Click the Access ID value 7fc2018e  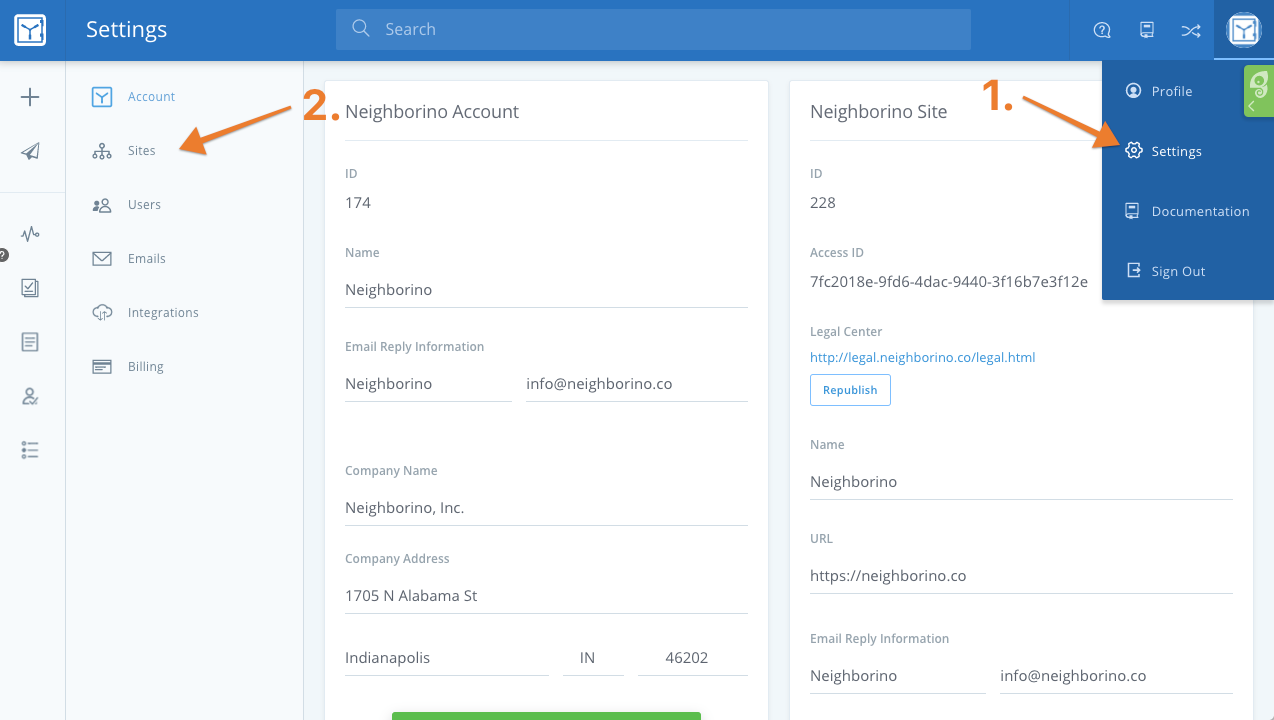point(949,282)
